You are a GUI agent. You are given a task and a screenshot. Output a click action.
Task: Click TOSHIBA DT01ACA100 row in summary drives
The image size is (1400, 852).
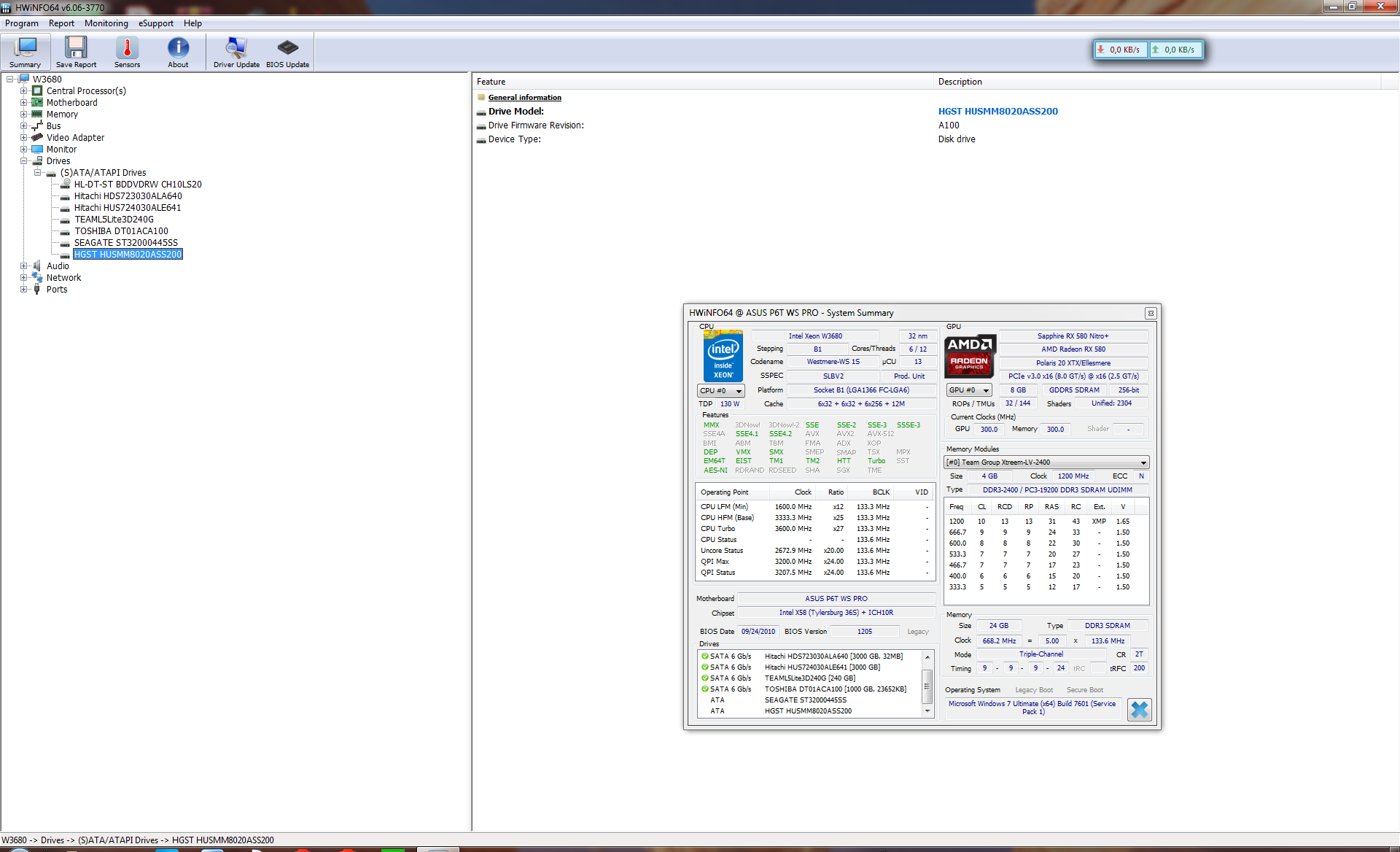point(809,689)
